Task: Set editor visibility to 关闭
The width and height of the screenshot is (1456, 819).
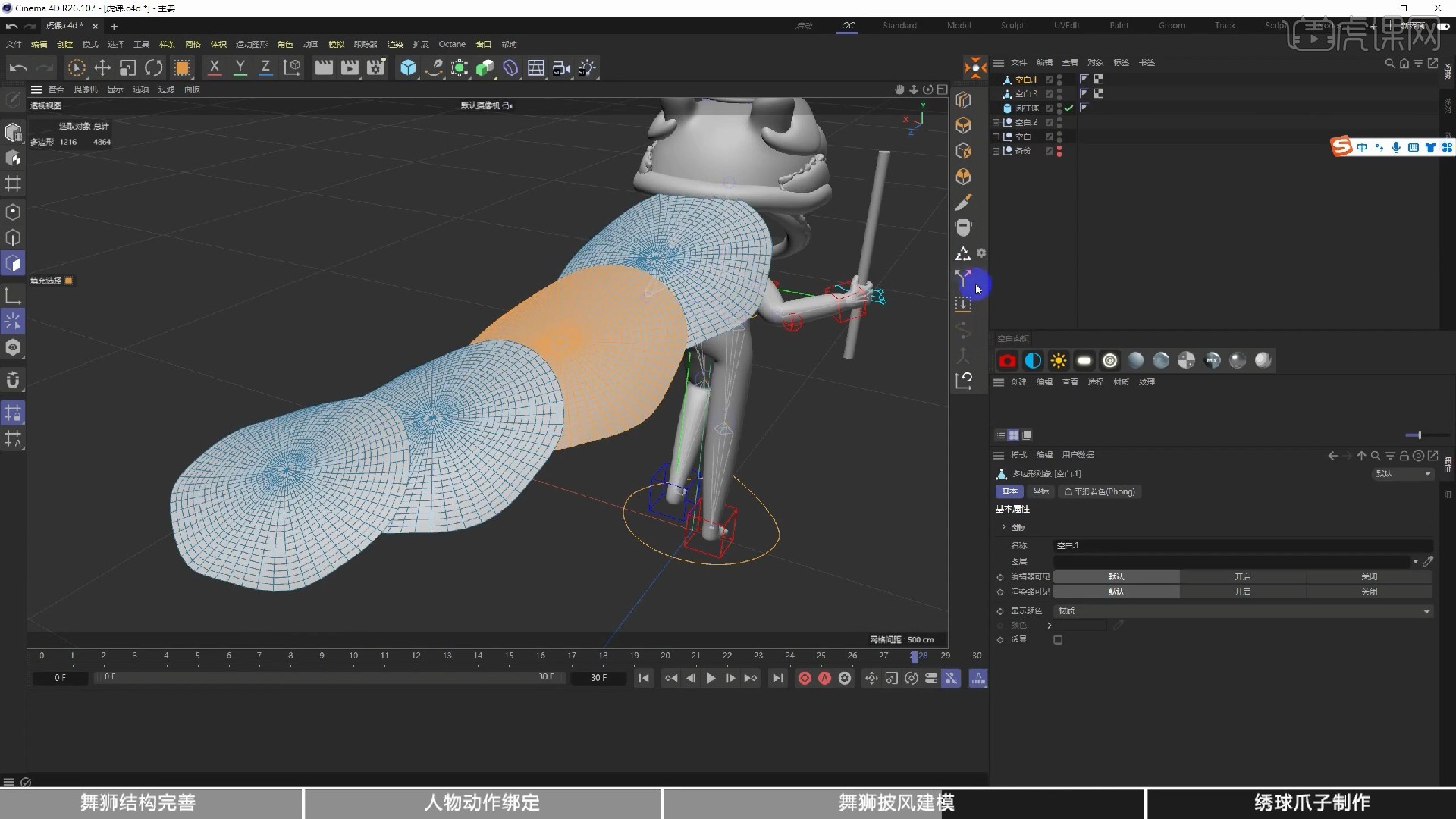Action: (x=1369, y=577)
